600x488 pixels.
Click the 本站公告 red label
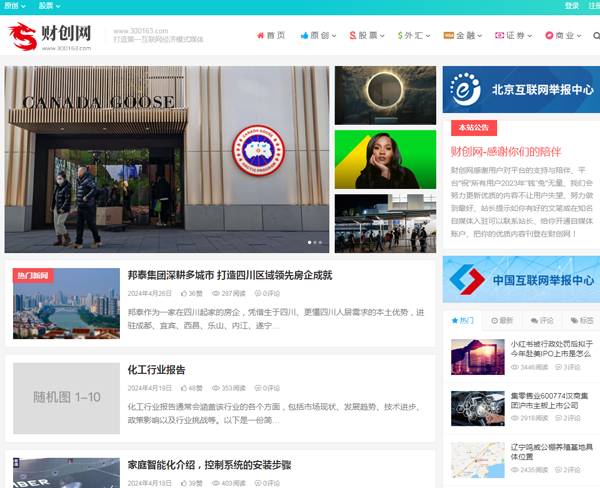point(474,128)
